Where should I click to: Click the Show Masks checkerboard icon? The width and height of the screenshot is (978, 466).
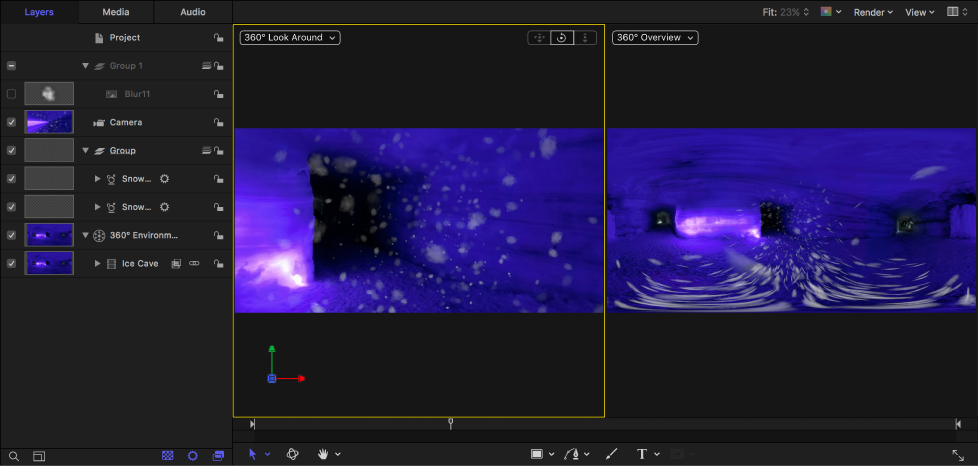tap(168, 456)
